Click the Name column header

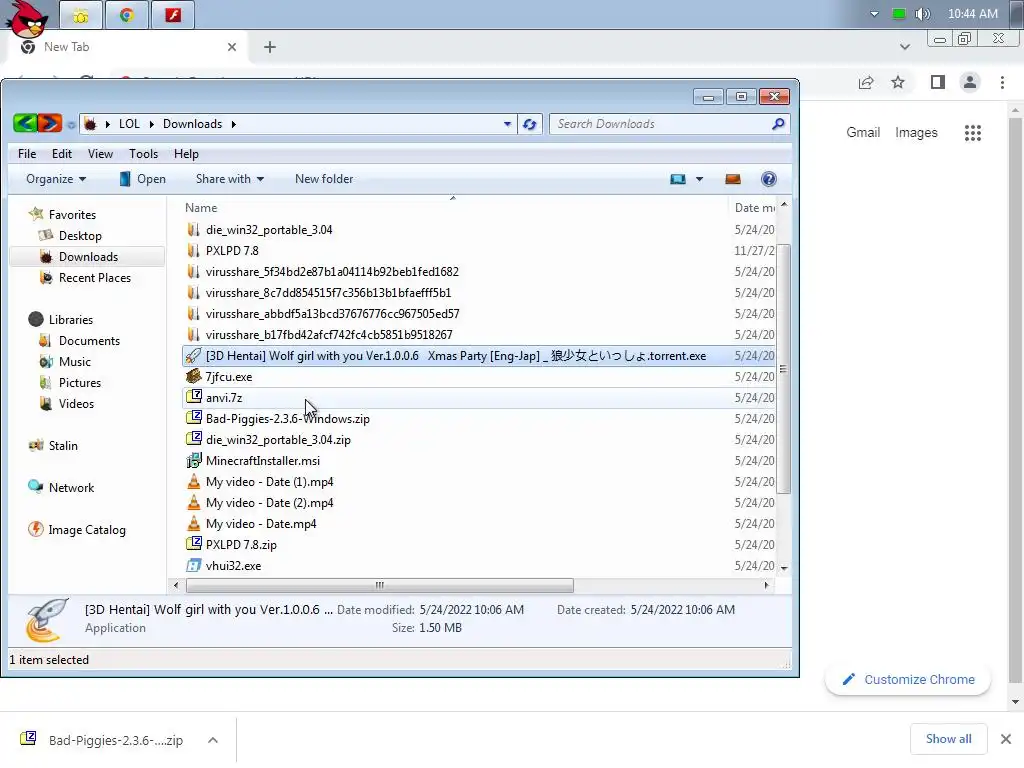click(x=454, y=208)
